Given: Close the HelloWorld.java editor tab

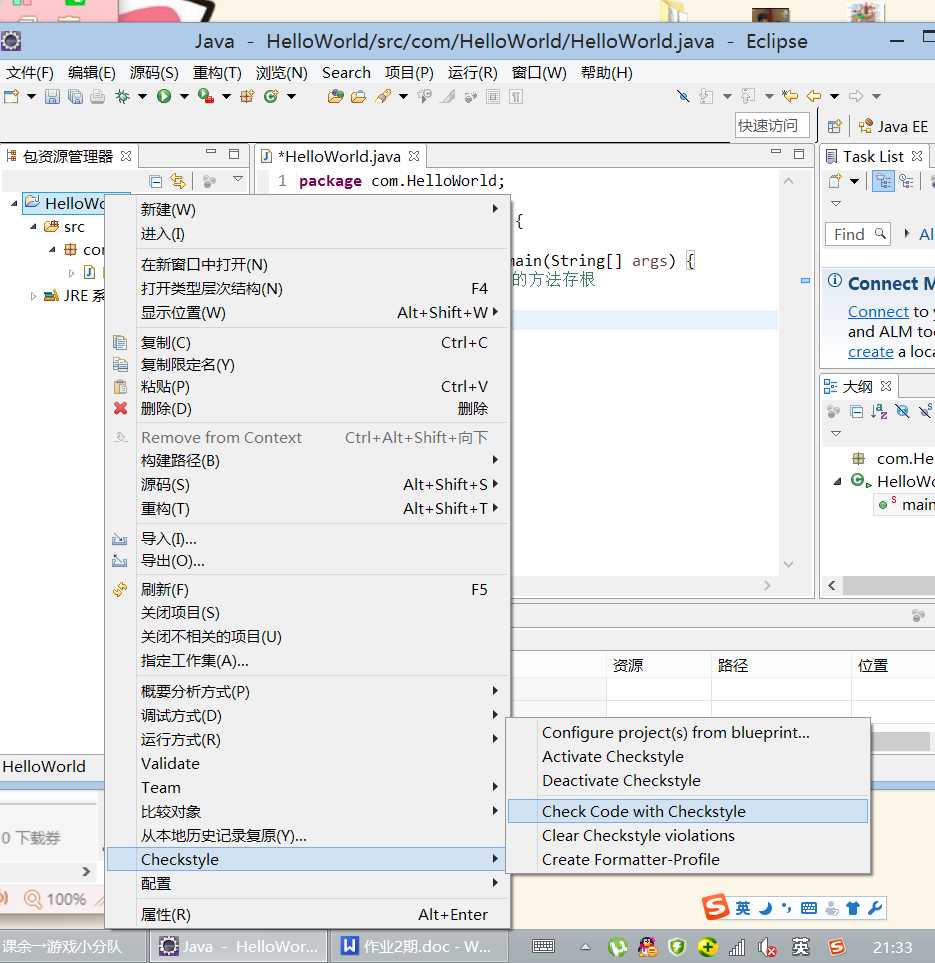Looking at the screenshot, I should coord(414,156).
